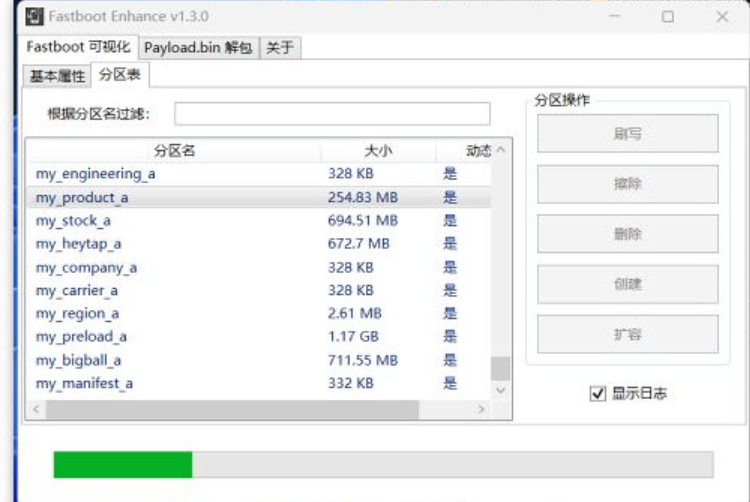
Task: Focus the partition name filter field
Action: click(332, 114)
